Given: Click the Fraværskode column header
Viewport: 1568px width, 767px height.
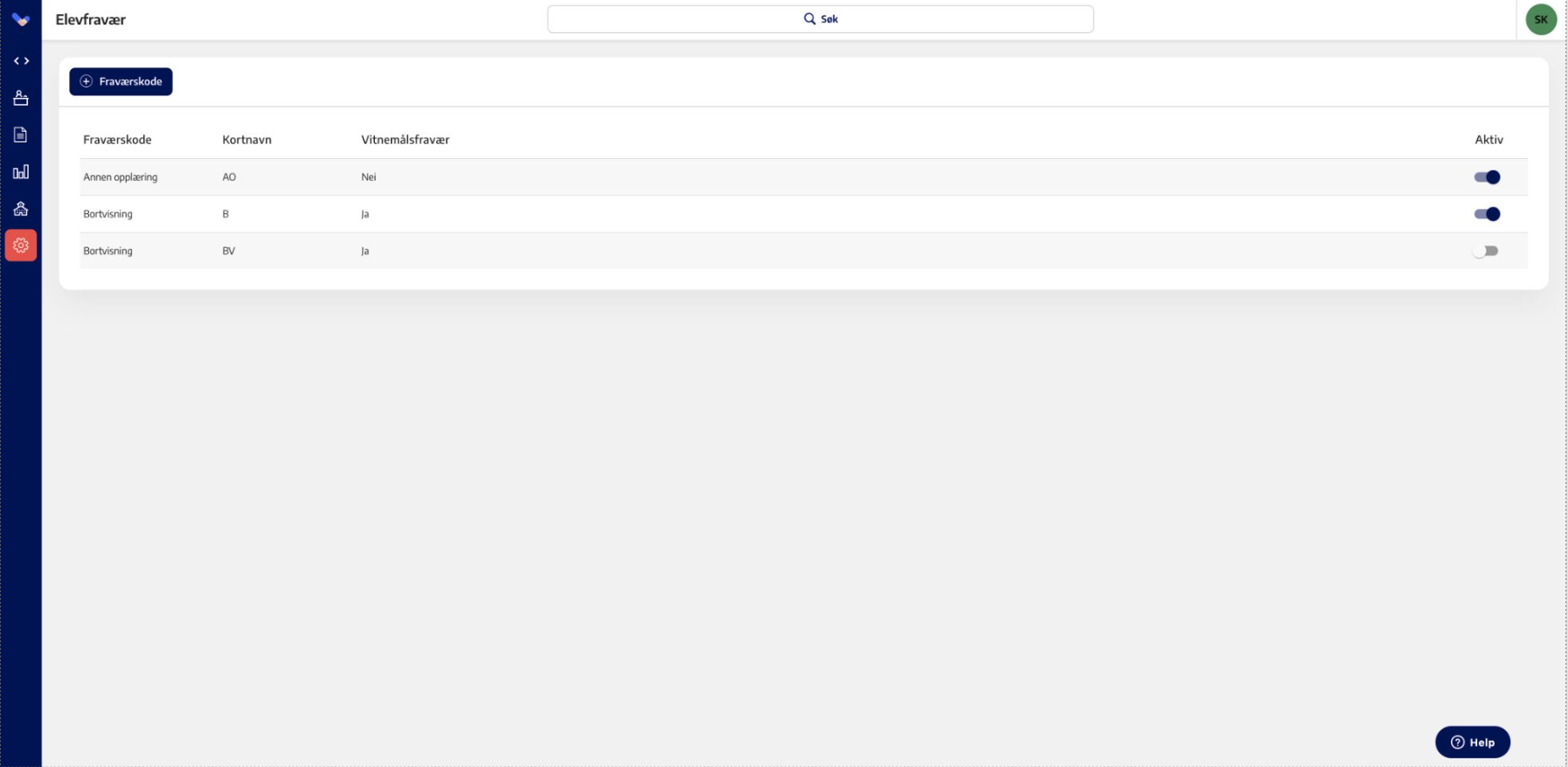Looking at the screenshot, I should (117, 140).
